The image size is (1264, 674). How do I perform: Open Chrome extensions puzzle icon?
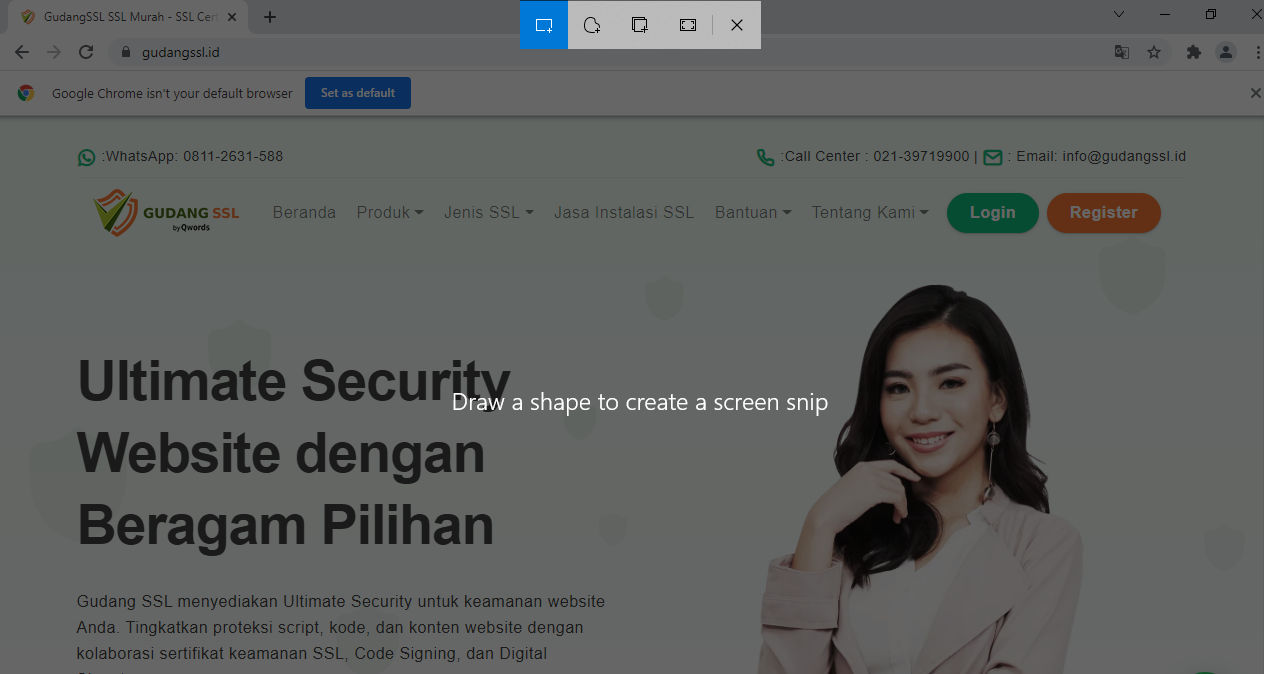1193,52
